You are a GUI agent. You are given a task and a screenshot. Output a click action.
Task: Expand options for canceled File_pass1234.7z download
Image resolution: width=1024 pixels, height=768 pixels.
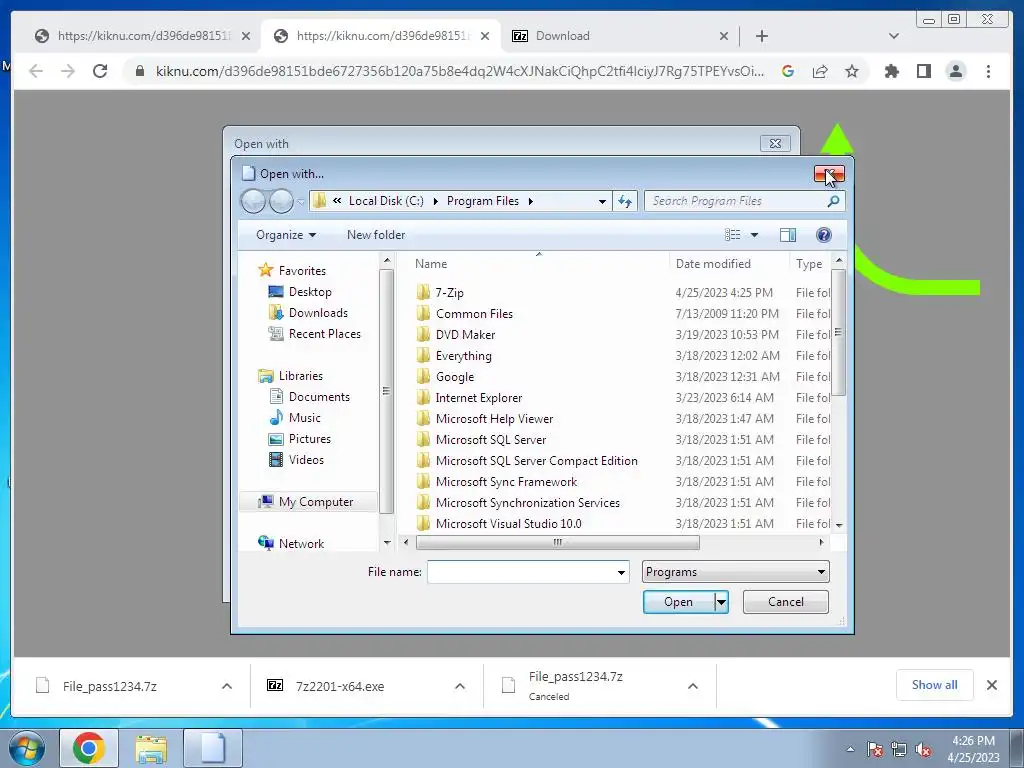pyautogui.click(x=693, y=686)
